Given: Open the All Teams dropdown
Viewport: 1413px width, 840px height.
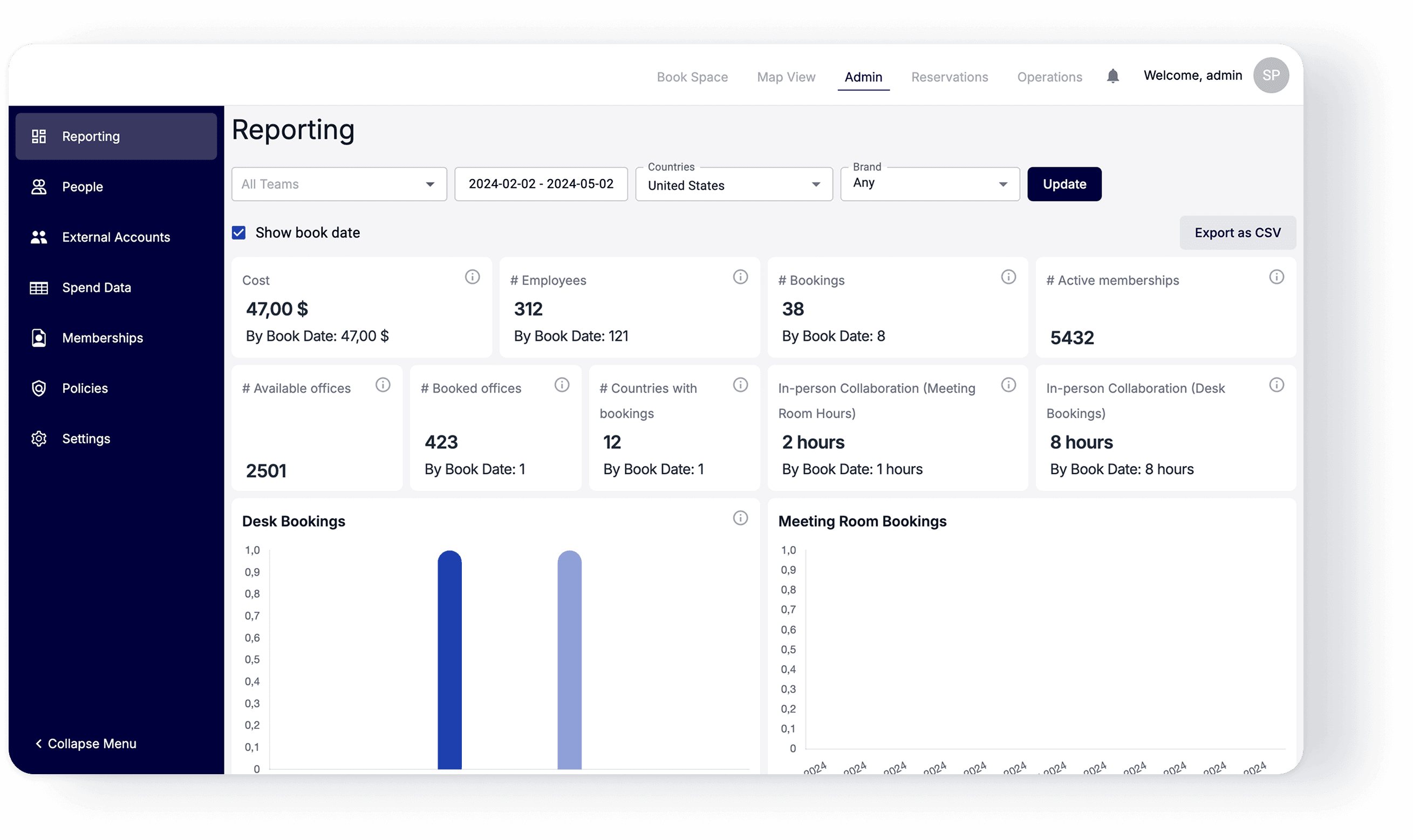Looking at the screenshot, I should (339, 184).
